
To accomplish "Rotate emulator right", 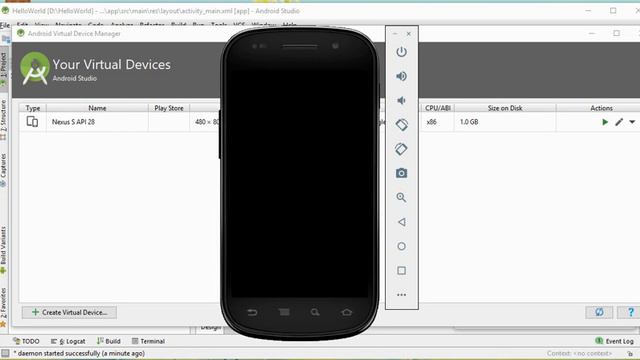I will pos(401,149).
